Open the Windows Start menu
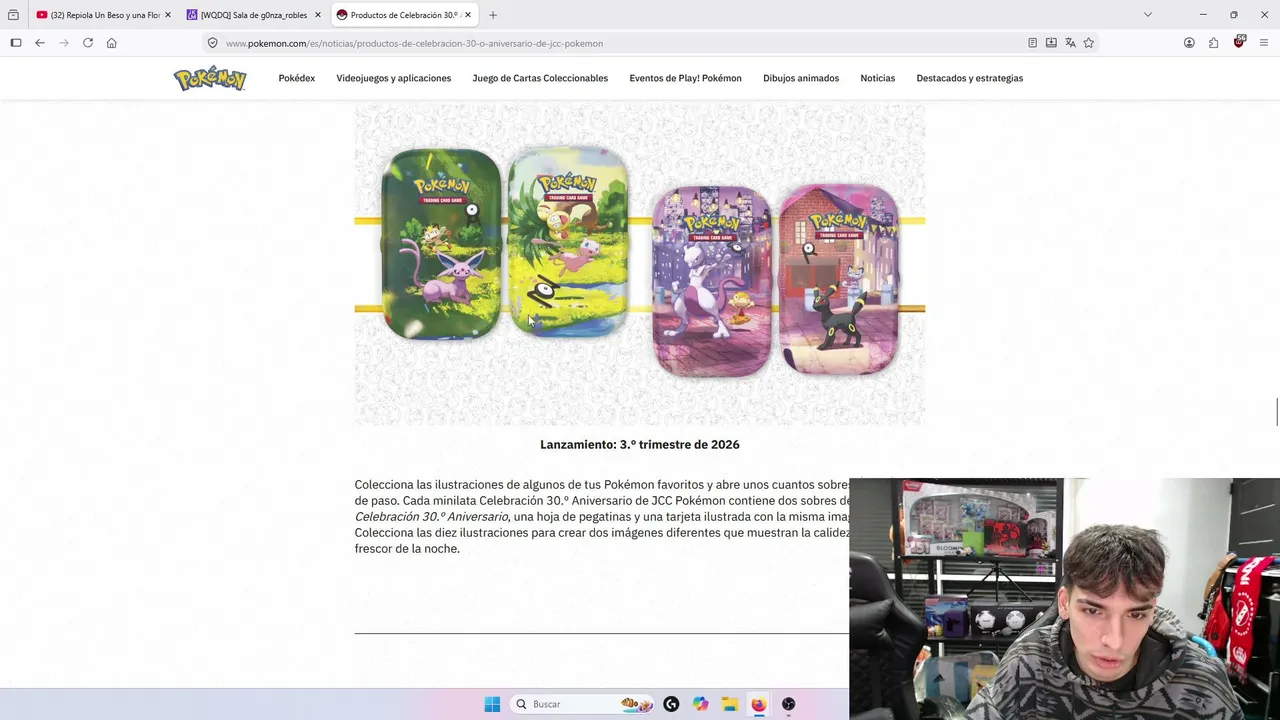 tap(492, 704)
